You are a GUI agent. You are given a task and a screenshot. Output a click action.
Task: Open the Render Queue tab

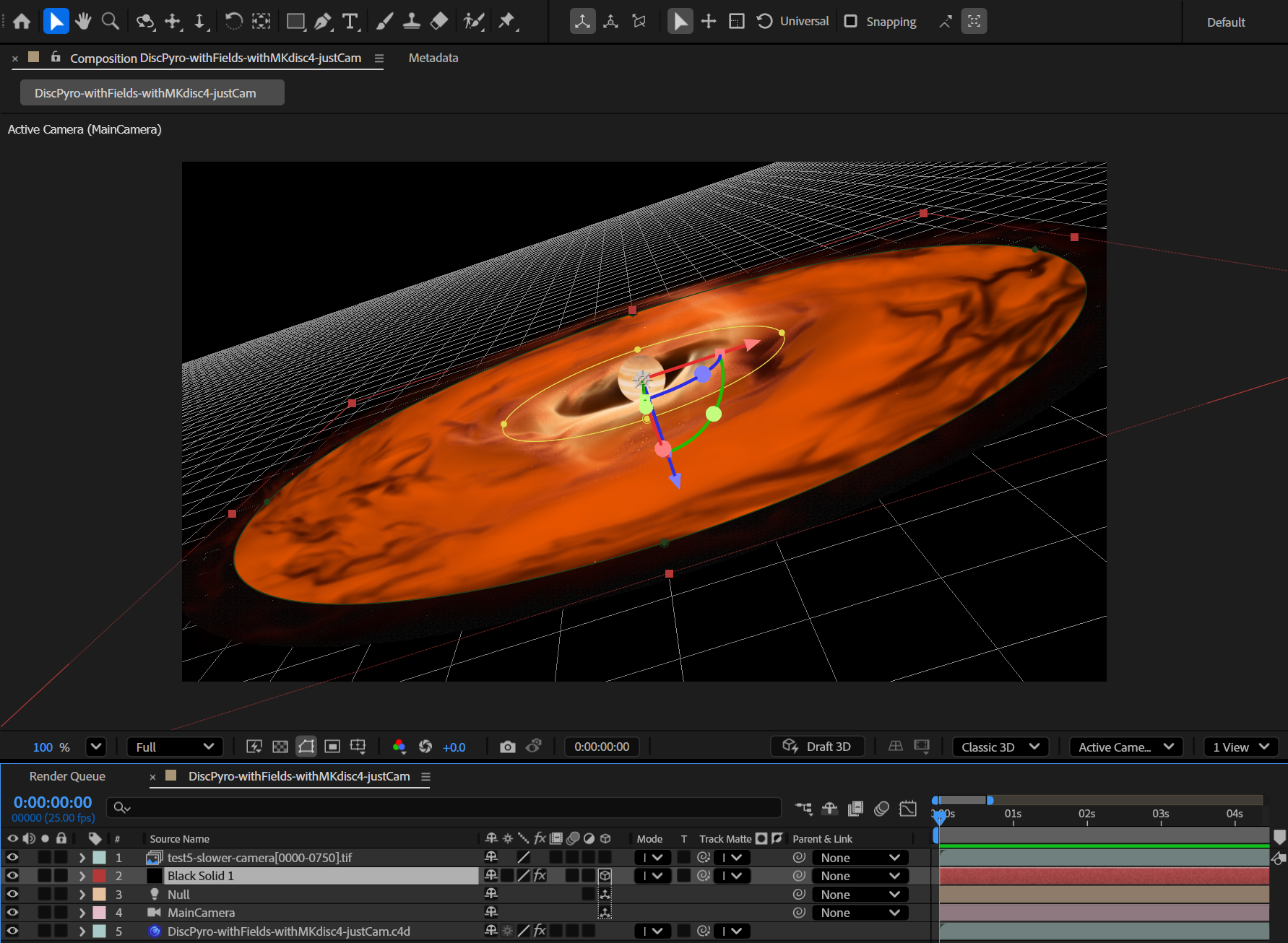[67, 776]
